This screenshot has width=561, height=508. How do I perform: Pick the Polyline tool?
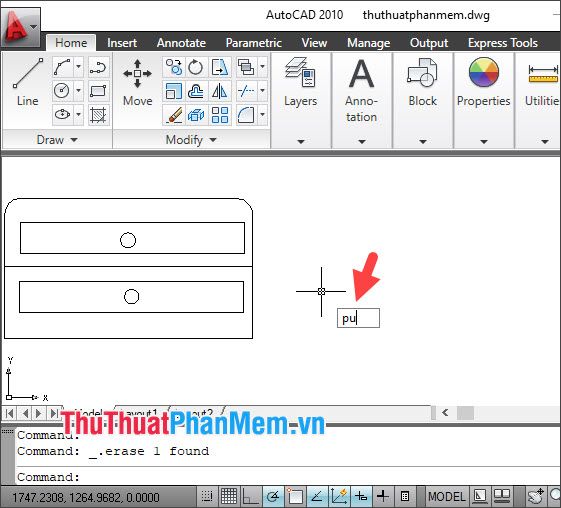98,67
